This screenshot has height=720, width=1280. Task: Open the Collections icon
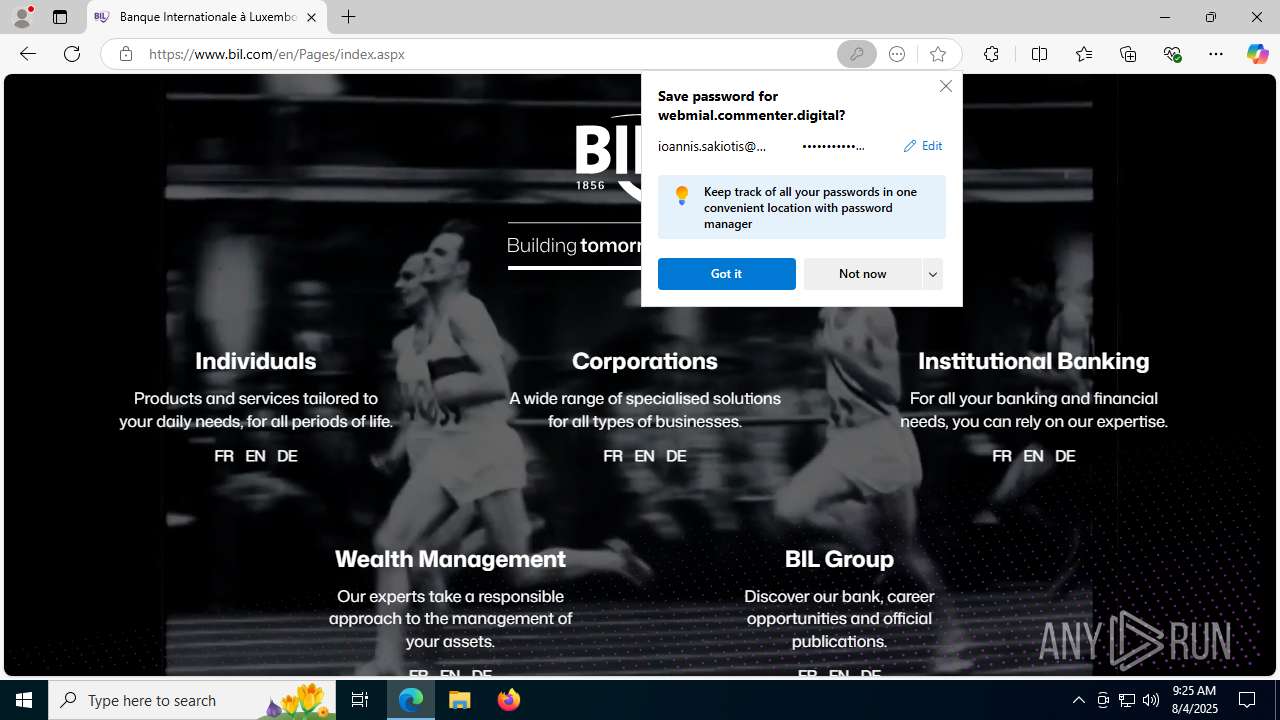point(1128,54)
